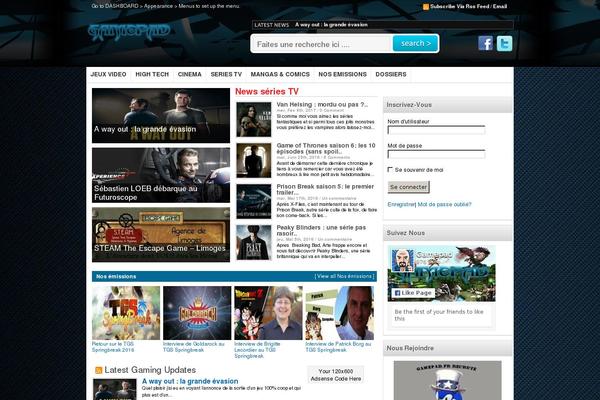Open 'A way out' title under Latest Gaming Updates

(190, 381)
